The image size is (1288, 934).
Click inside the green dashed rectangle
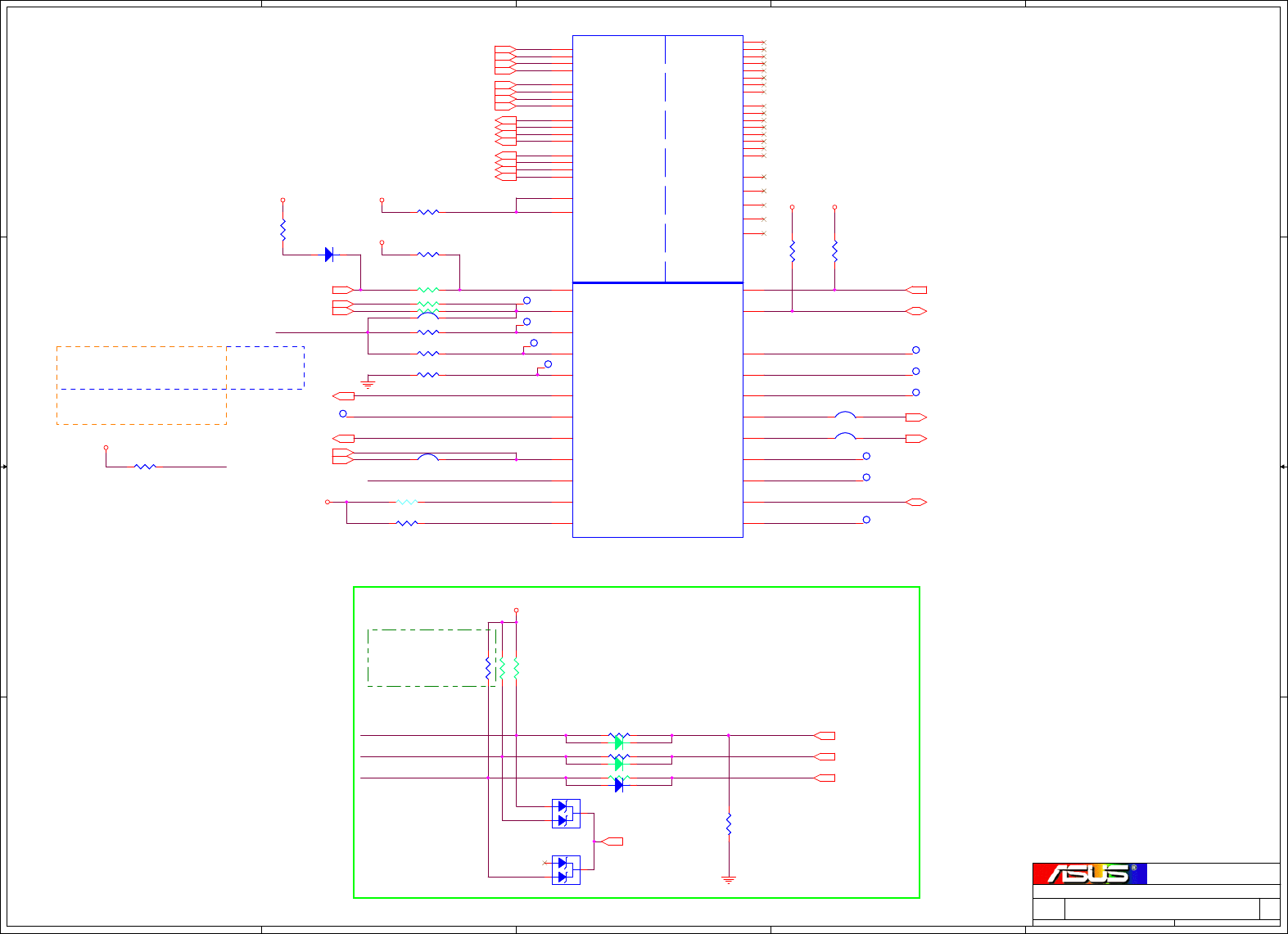point(432,658)
